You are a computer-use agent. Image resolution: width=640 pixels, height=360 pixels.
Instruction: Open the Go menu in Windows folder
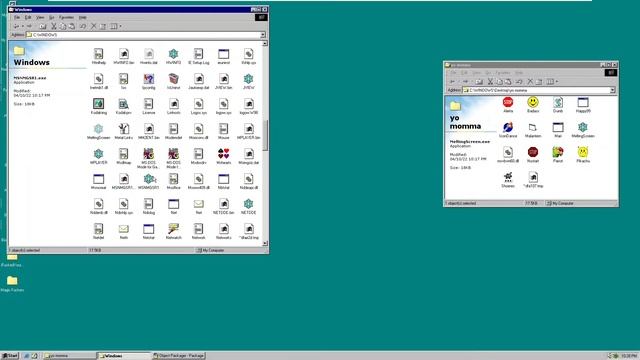click(51, 18)
